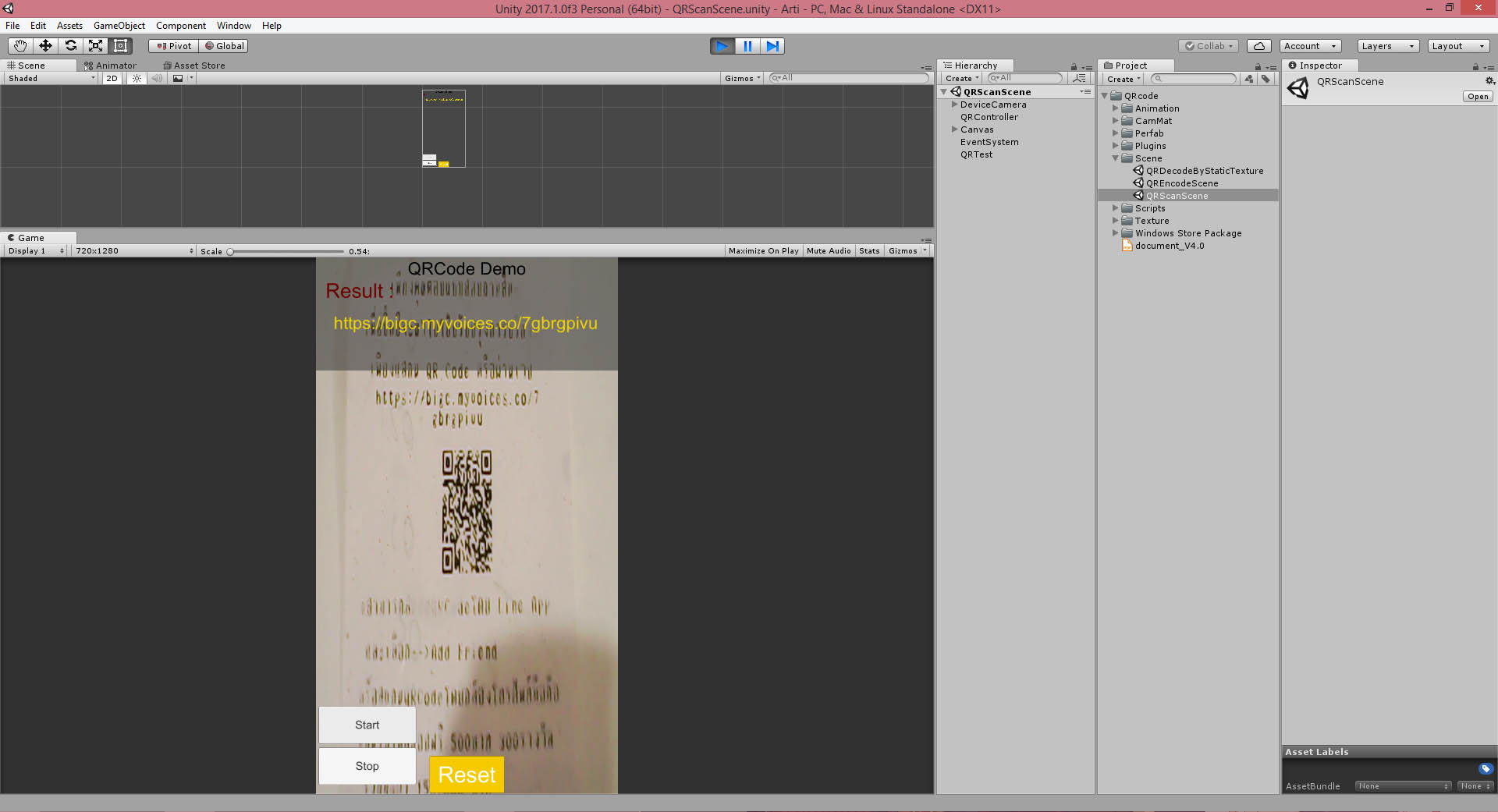This screenshot has width=1498, height=812.
Task: Open 720x1280 resolution dropdown
Action: (134, 251)
